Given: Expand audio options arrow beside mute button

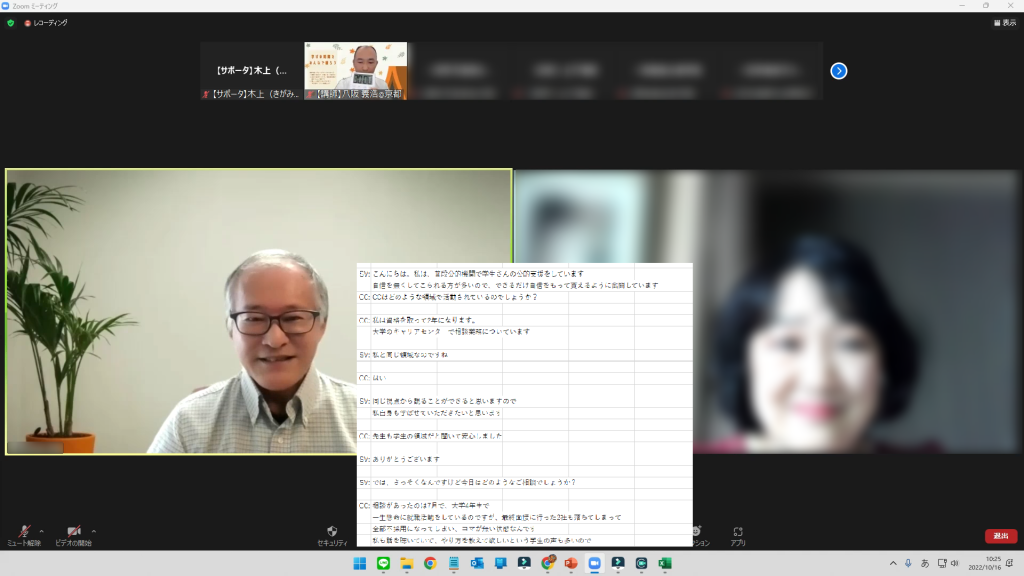Looking at the screenshot, I should (x=42, y=531).
